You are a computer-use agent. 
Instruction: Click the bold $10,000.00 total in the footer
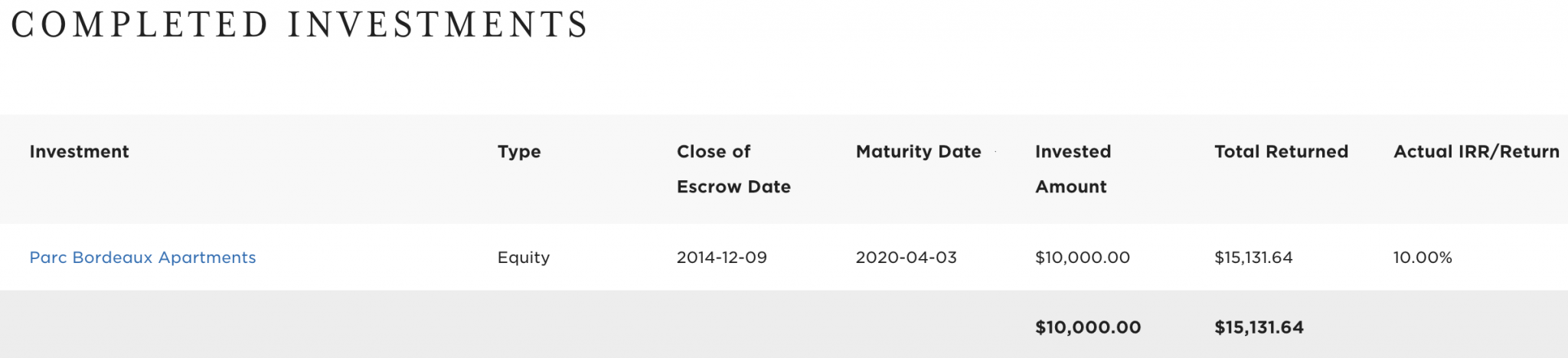(x=1088, y=327)
